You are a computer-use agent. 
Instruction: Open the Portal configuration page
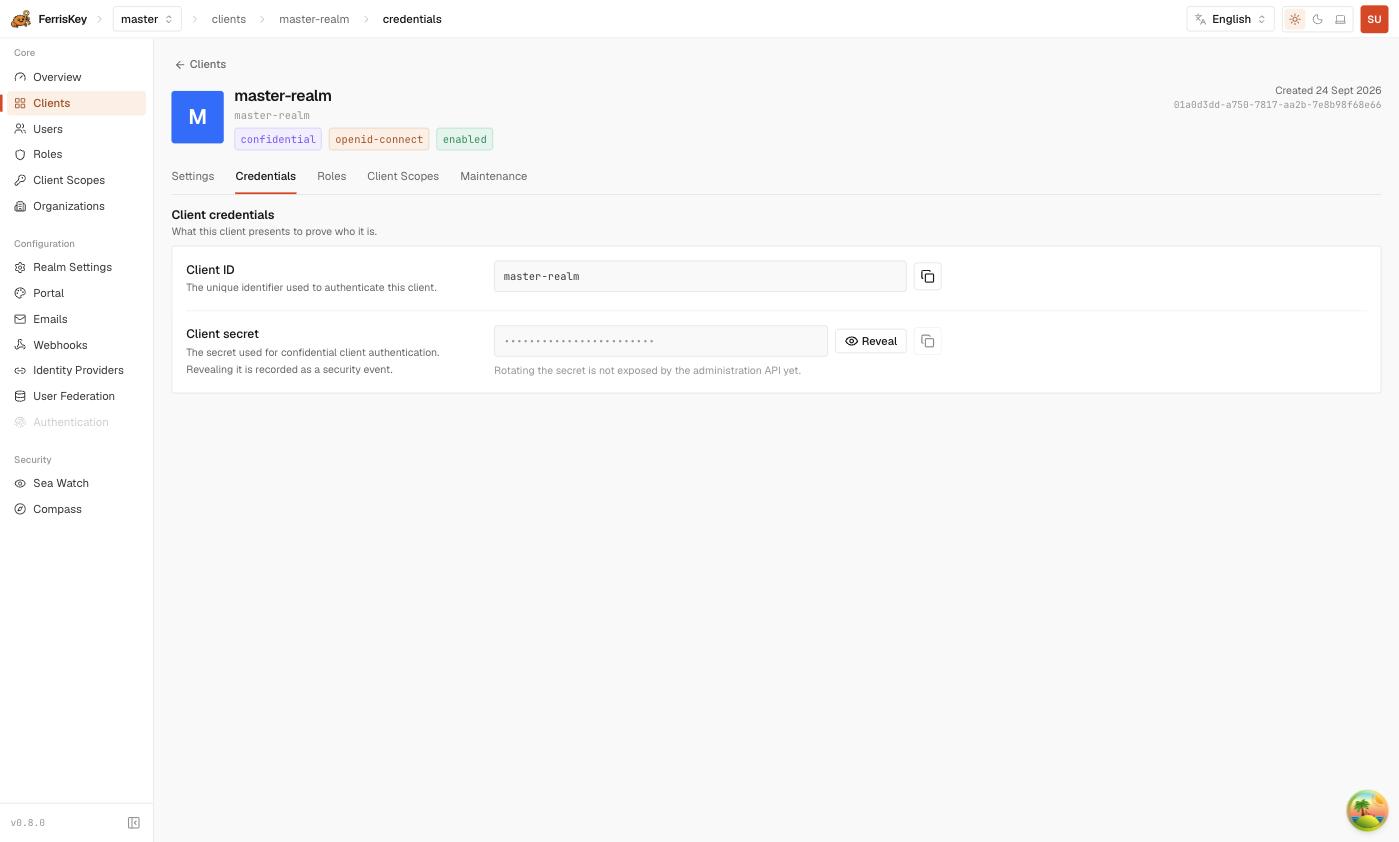click(76, 293)
